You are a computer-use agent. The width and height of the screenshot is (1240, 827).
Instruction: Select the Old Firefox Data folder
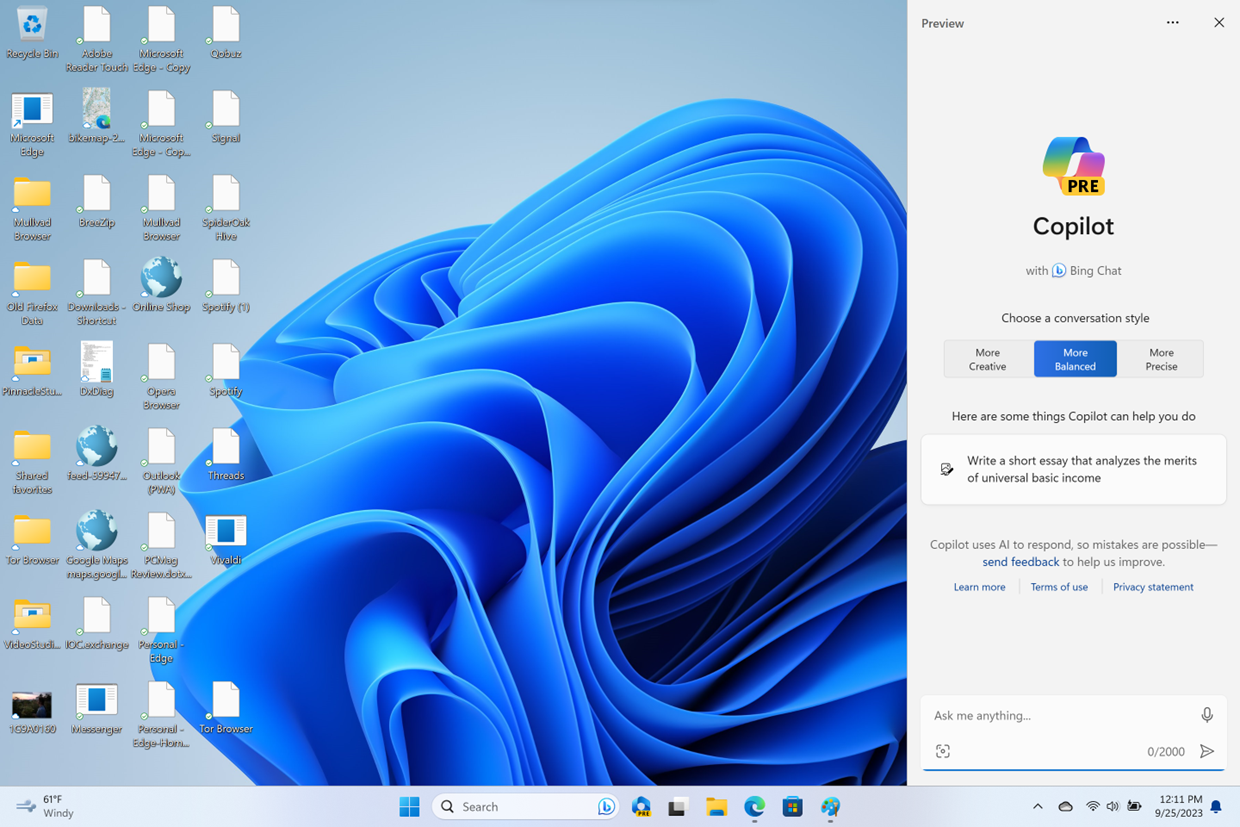(x=32, y=293)
